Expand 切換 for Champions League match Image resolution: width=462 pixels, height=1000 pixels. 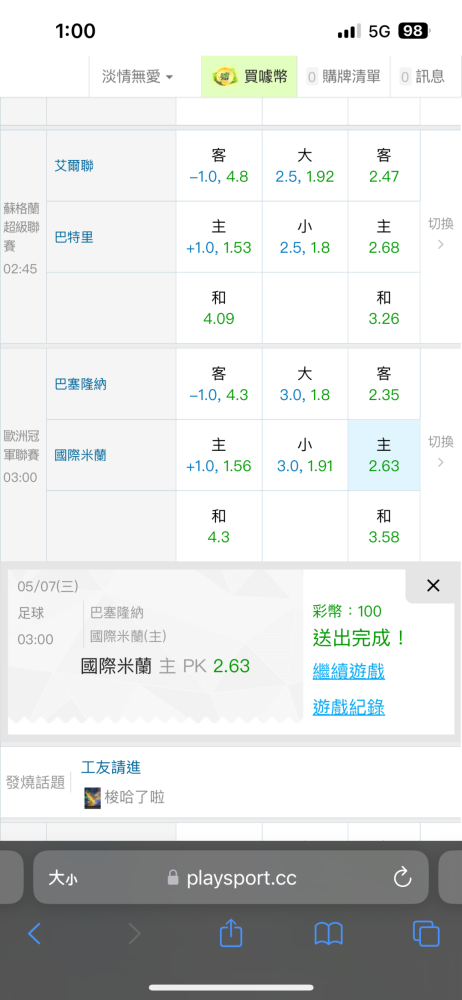[441, 451]
